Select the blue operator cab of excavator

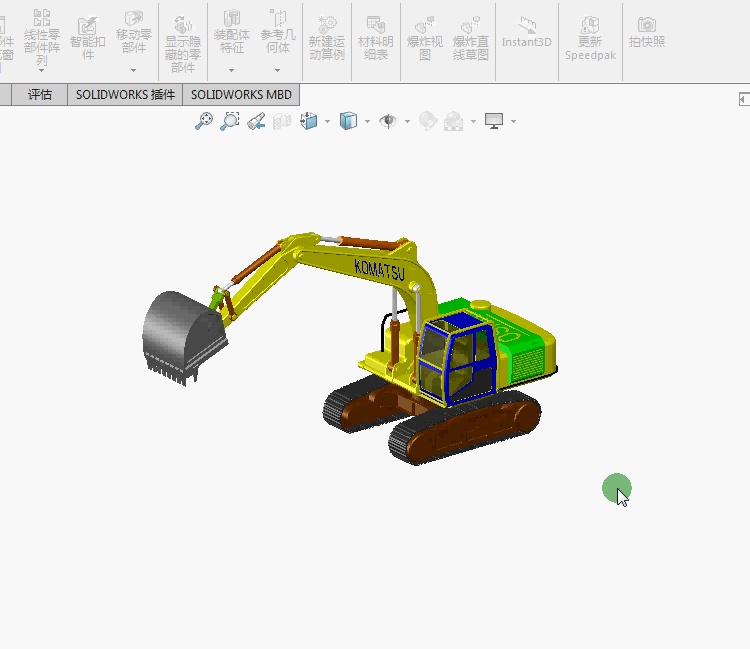457,359
